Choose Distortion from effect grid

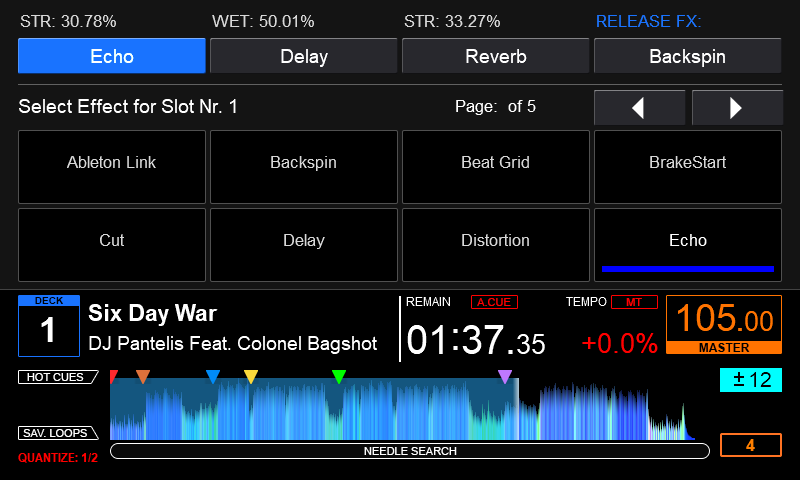(x=495, y=245)
